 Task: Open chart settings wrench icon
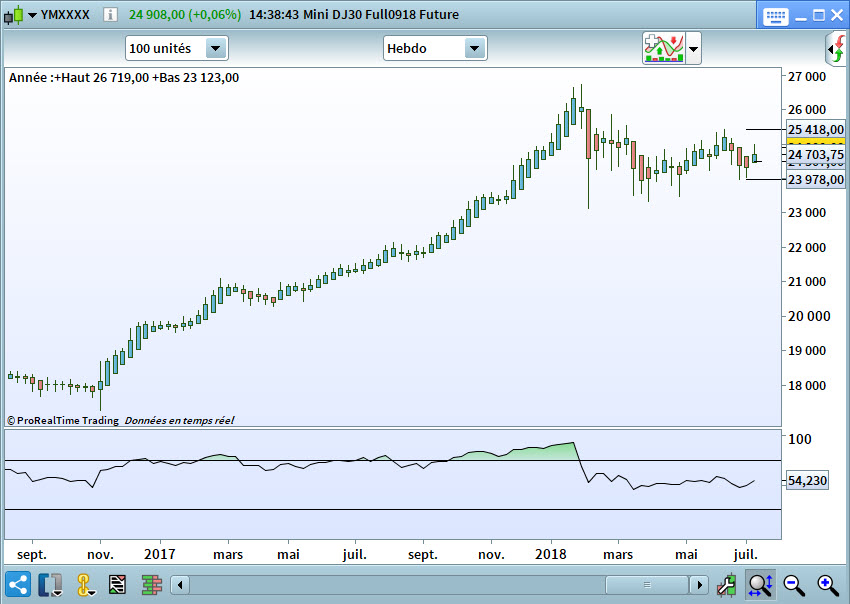click(x=726, y=585)
